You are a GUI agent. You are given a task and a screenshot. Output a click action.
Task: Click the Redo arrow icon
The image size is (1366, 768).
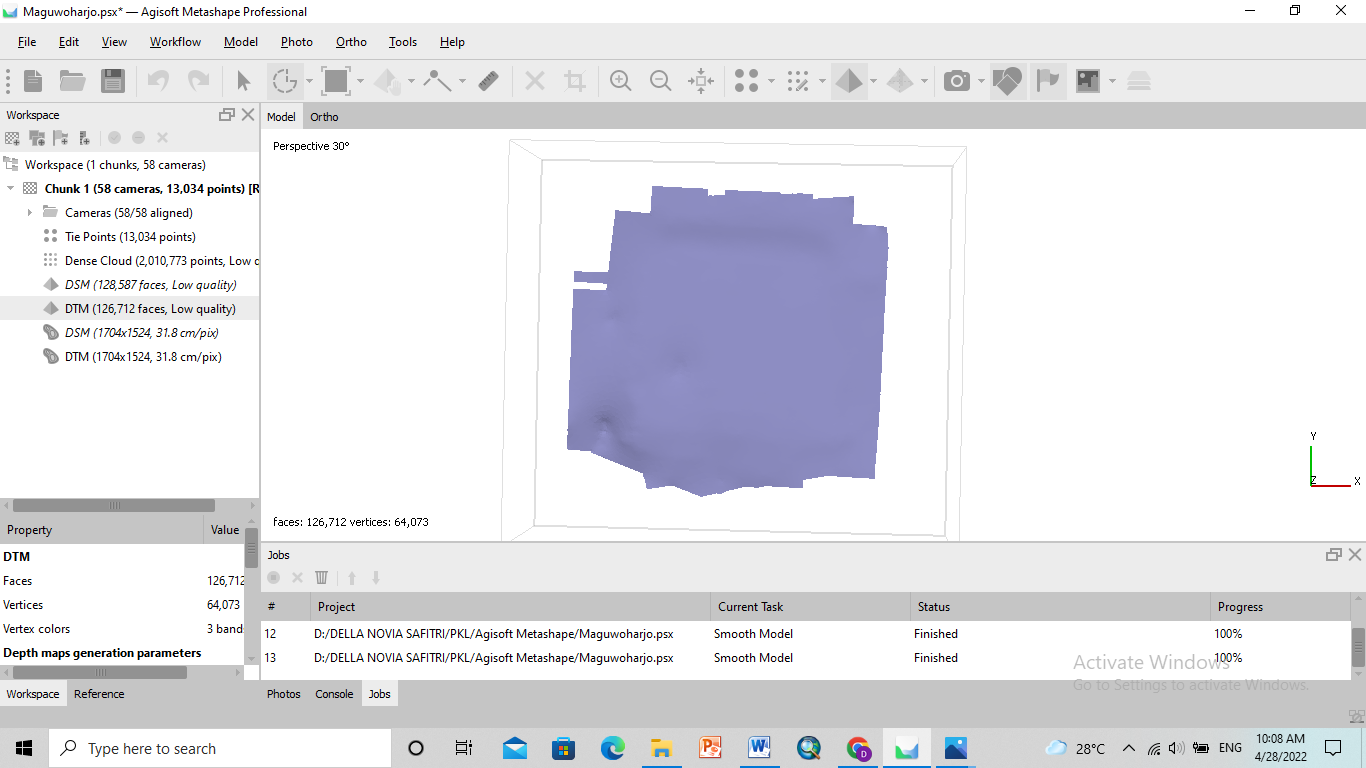199,81
